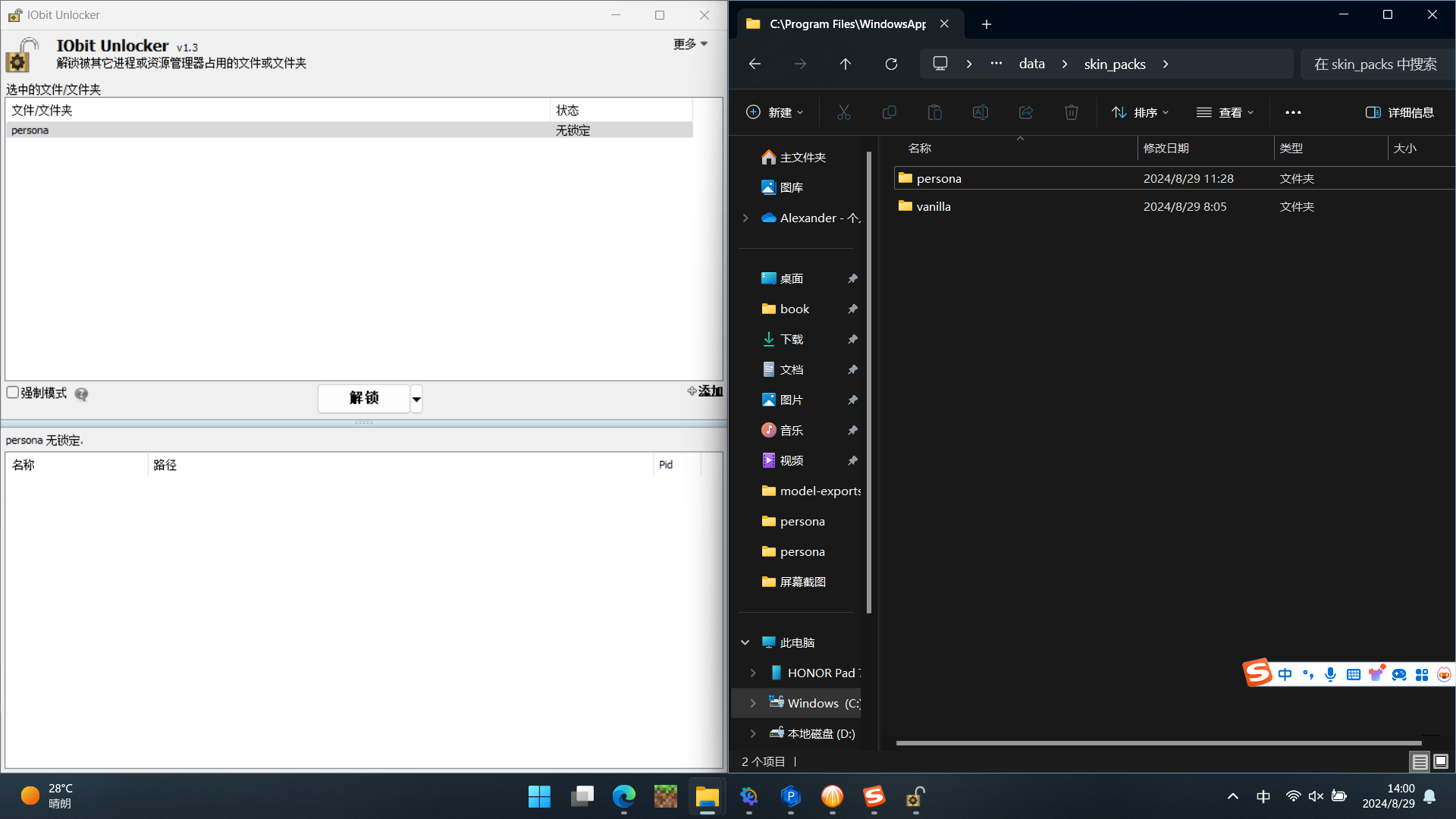Open the 更多 dropdown in IObit Unlocker

point(690,44)
